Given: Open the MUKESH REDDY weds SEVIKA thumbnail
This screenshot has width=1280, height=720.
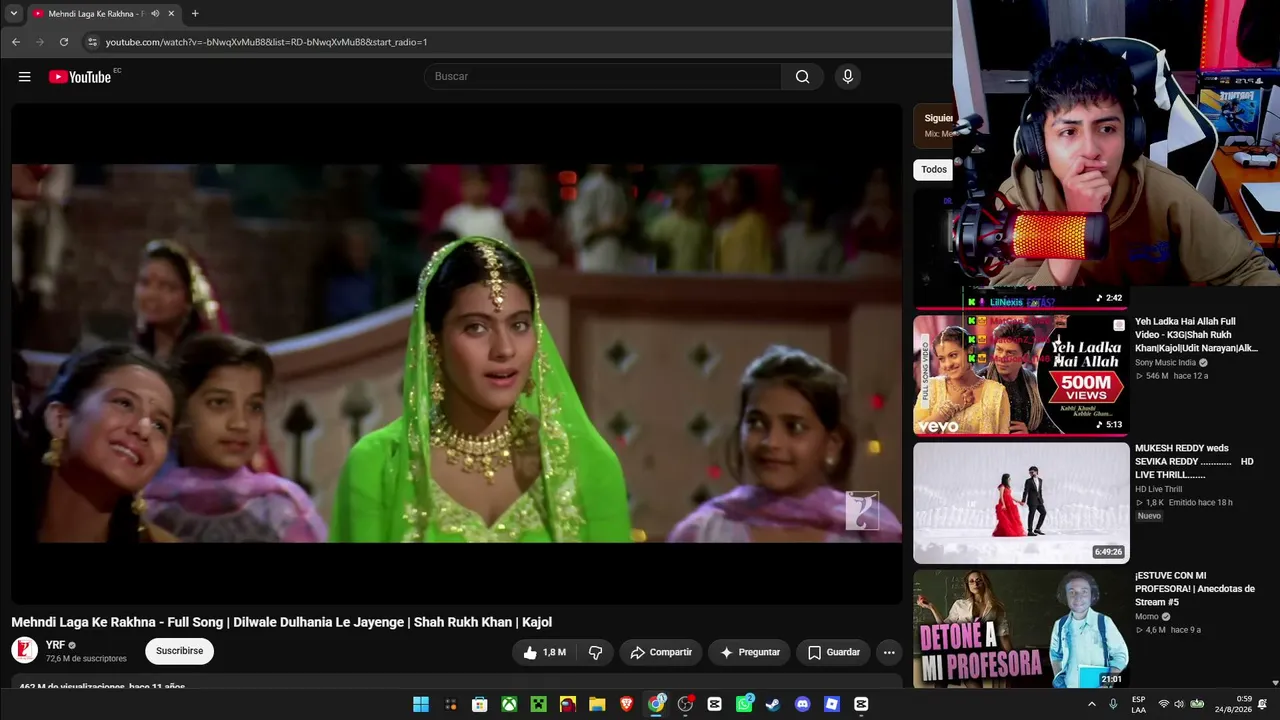Looking at the screenshot, I should (1021, 503).
